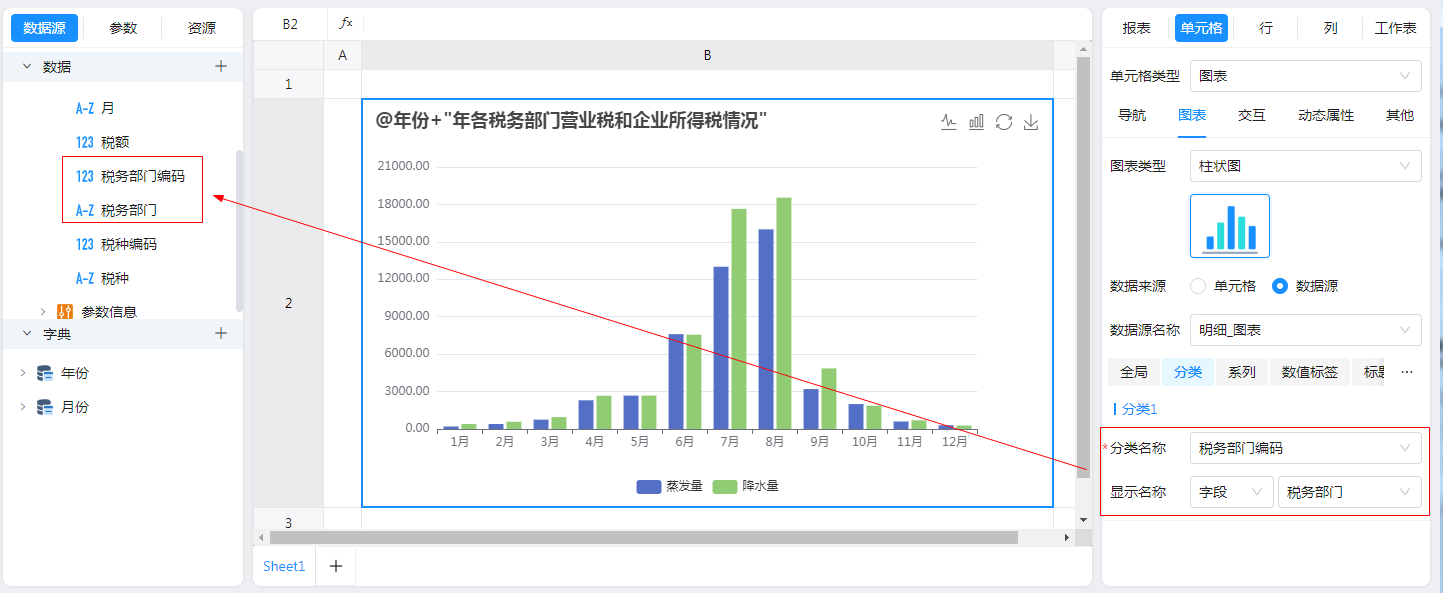Open the 单元格类型 dropdown

(x=1305, y=76)
